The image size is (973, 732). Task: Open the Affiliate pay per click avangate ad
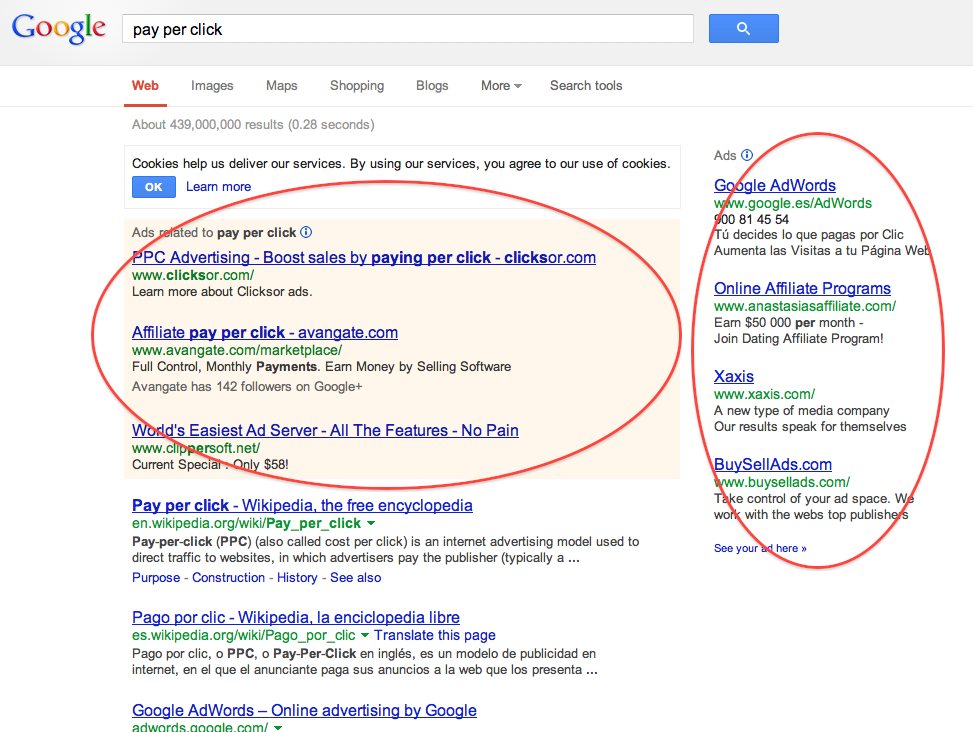(265, 332)
